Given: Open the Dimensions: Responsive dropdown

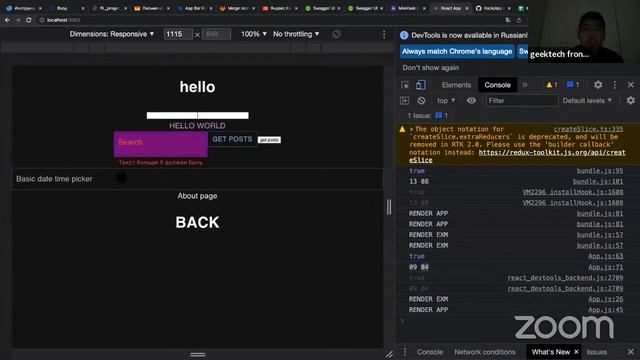Looking at the screenshot, I should click(112, 34).
